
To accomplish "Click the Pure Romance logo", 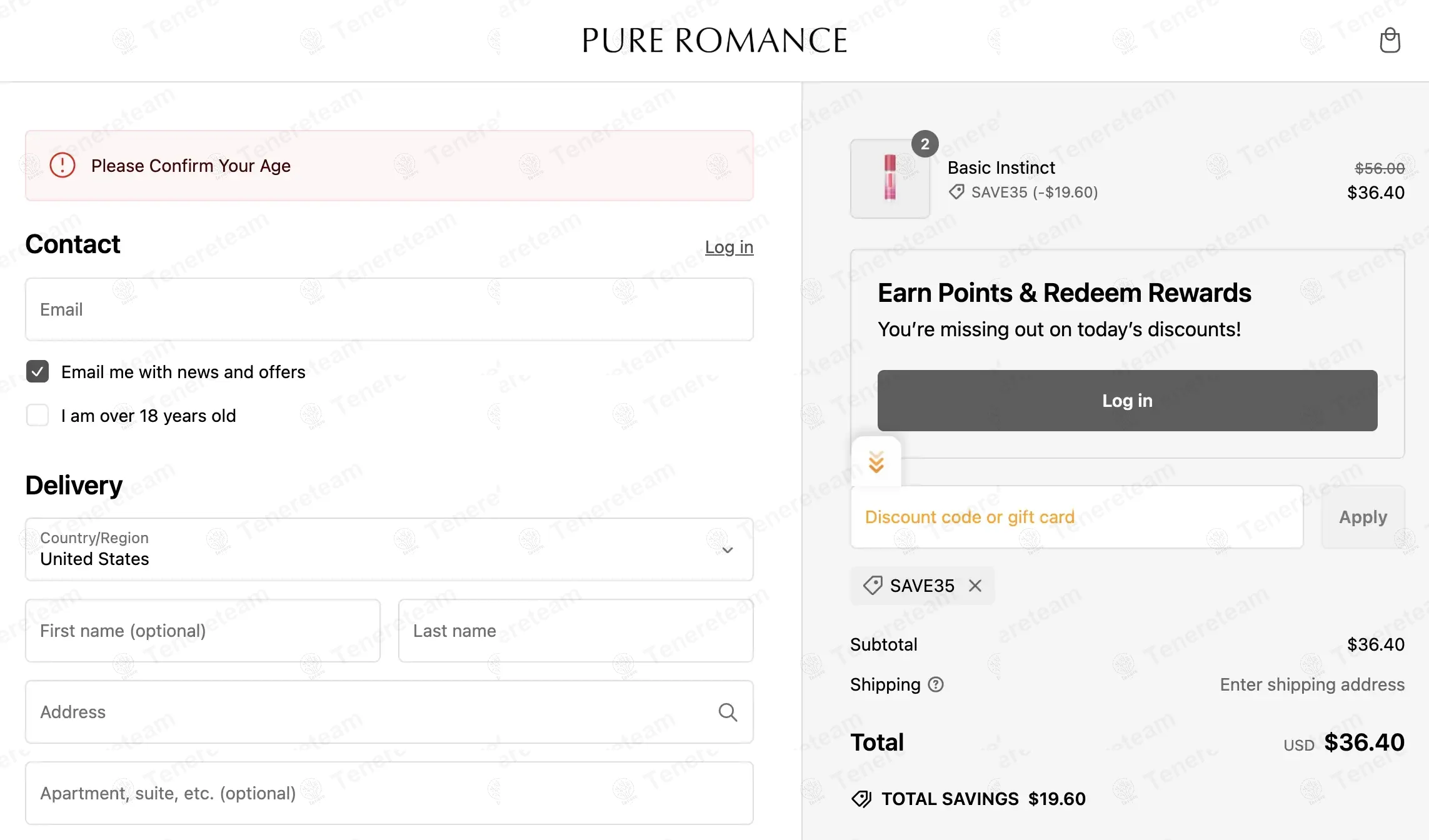I will [714, 41].
